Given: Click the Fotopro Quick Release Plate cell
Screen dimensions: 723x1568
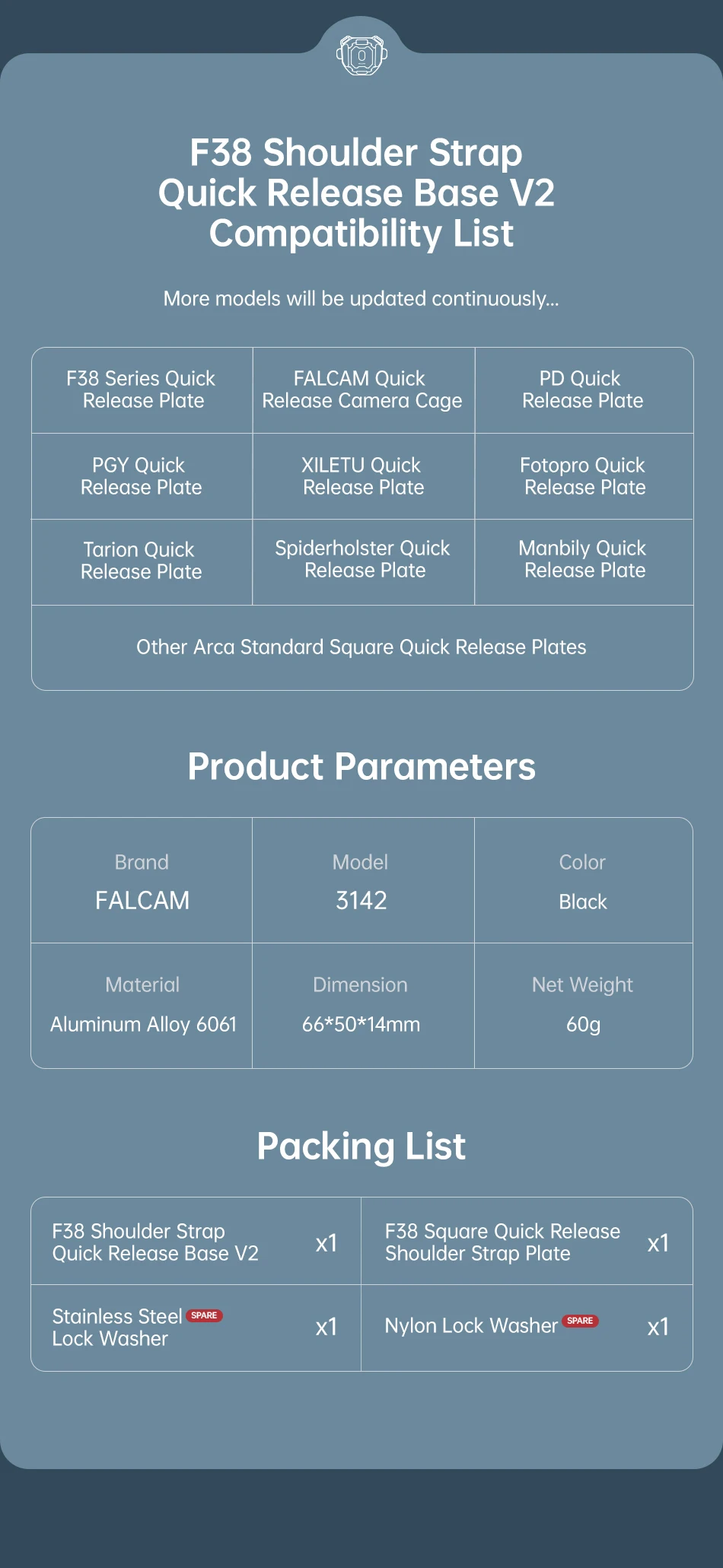Looking at the screenshot, I should coord(584,476).
